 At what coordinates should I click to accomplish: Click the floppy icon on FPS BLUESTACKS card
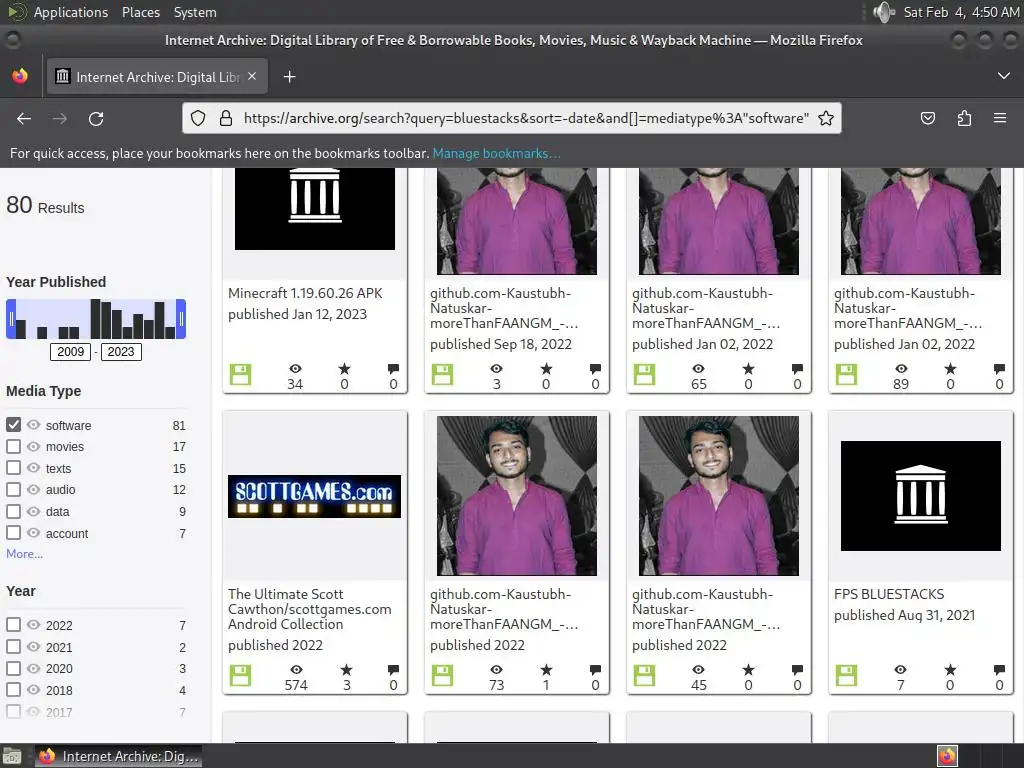click(846, 675)
